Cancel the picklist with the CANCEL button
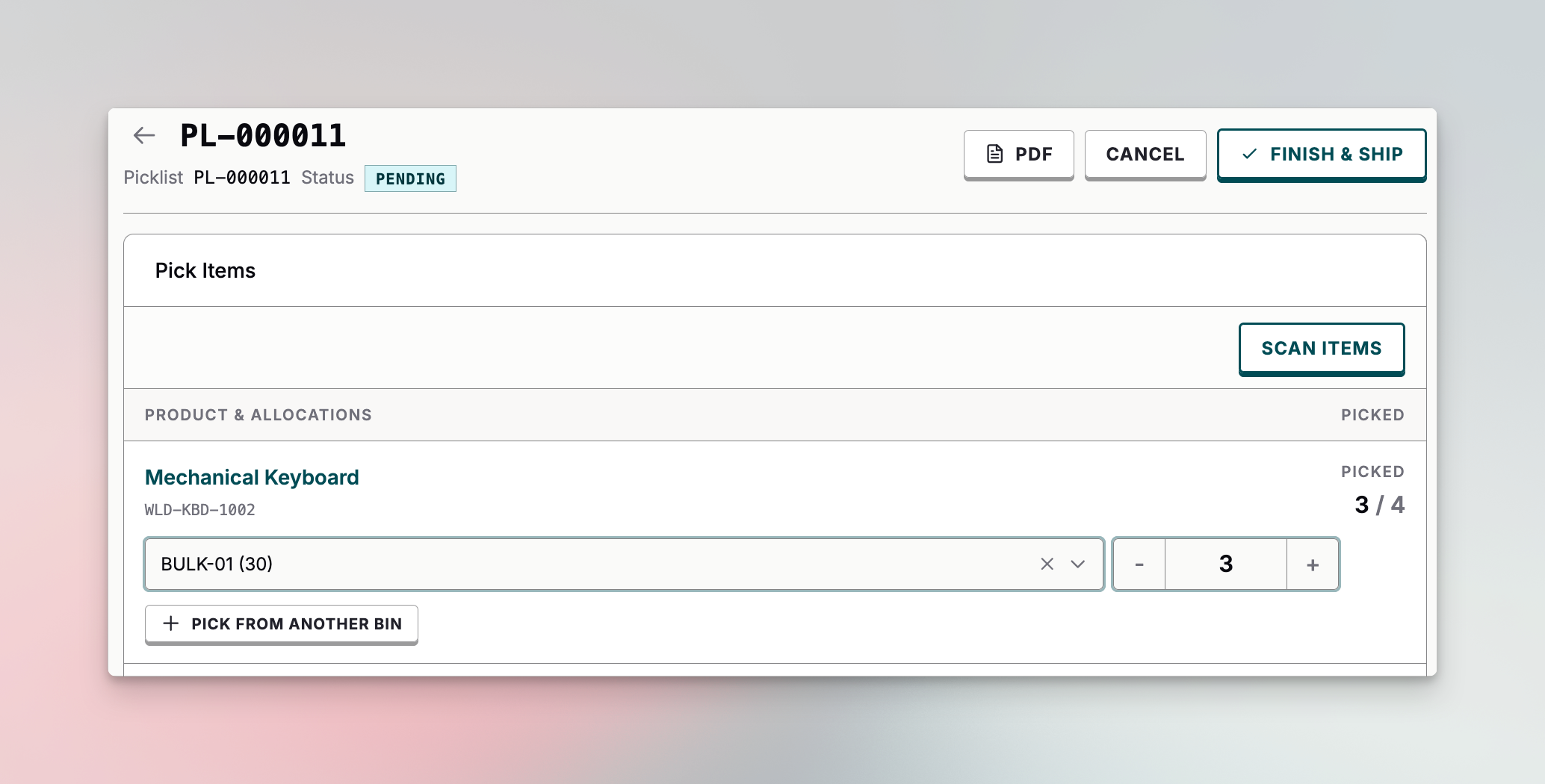1545x784 pixels. coord(1145,154)
